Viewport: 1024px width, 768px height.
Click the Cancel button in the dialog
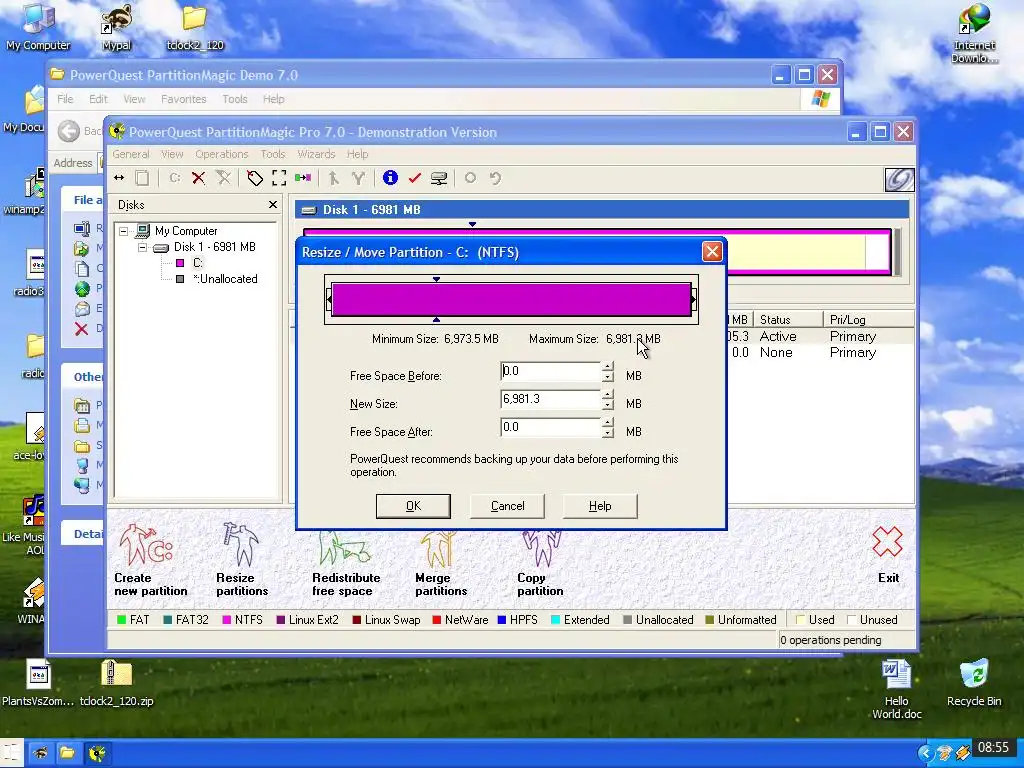[507, 506]
